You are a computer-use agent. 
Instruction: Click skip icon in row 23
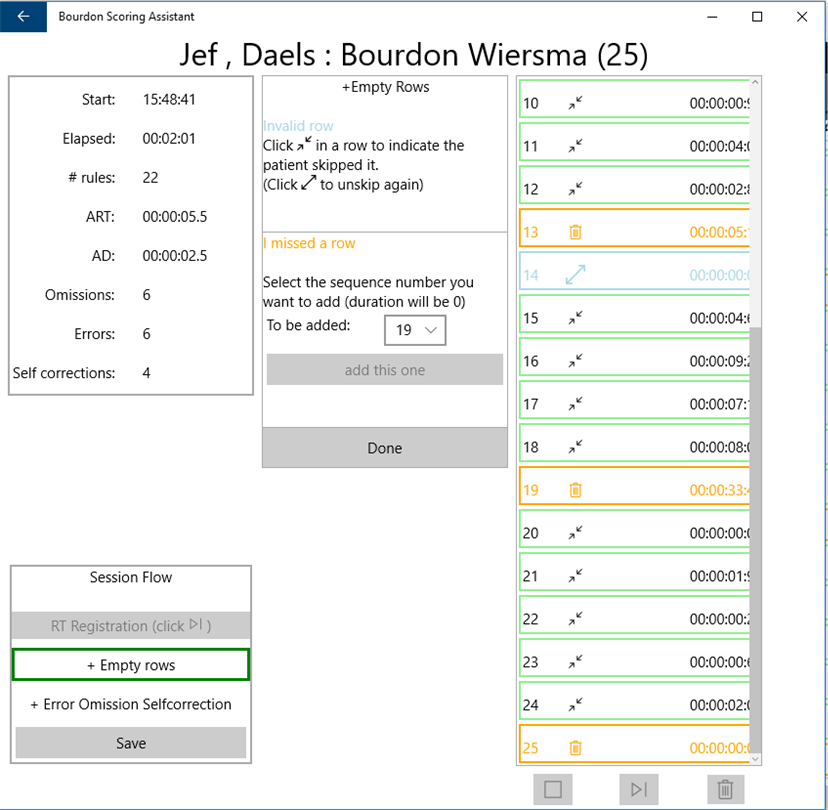576,662
